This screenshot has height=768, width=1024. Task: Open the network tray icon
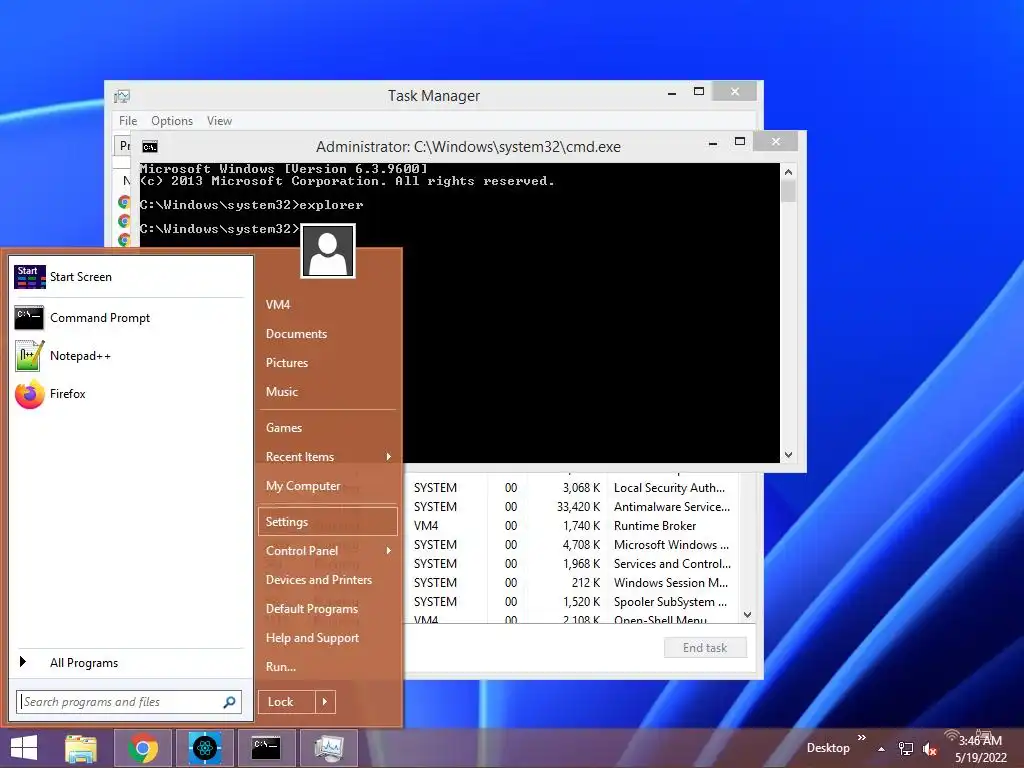point(906,749)
